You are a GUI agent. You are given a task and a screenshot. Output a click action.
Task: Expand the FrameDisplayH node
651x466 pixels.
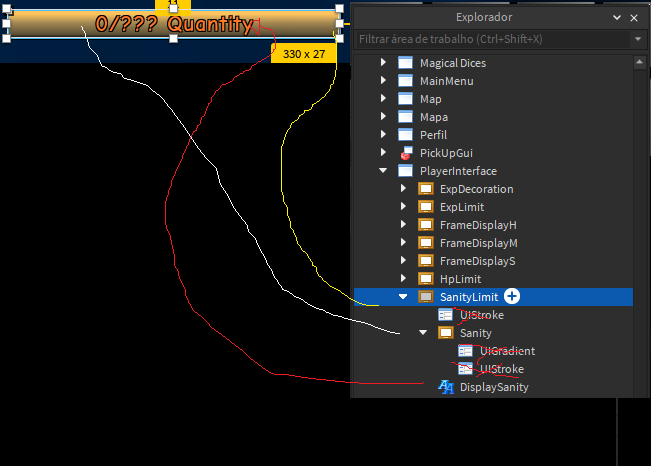click(403, 225)
